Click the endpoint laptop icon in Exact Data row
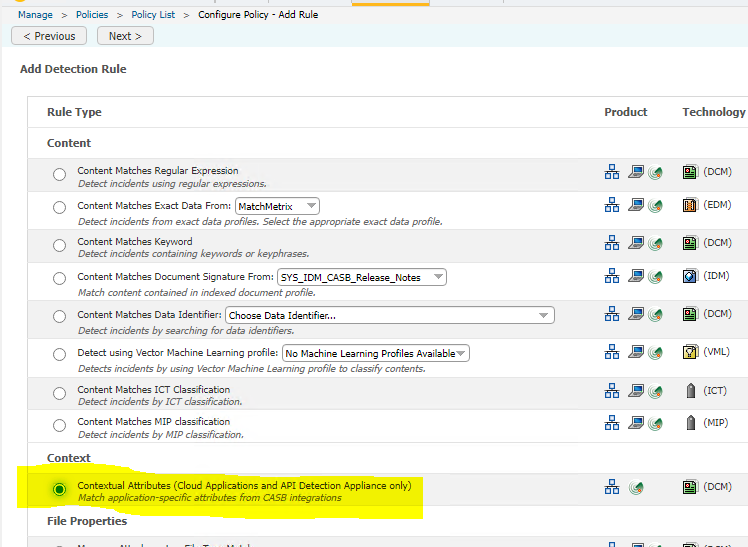This screenshot has width=748, height=547. coord(636,206)
